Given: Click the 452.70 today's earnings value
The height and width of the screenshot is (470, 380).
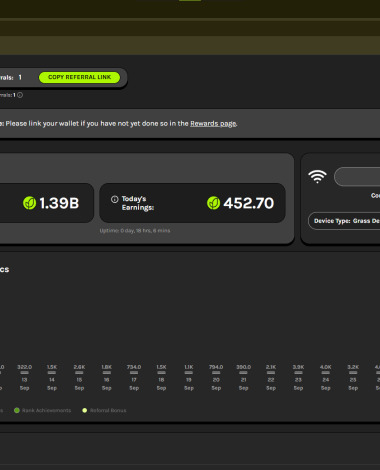Looking at the screenshot, I should click(249, 203).
